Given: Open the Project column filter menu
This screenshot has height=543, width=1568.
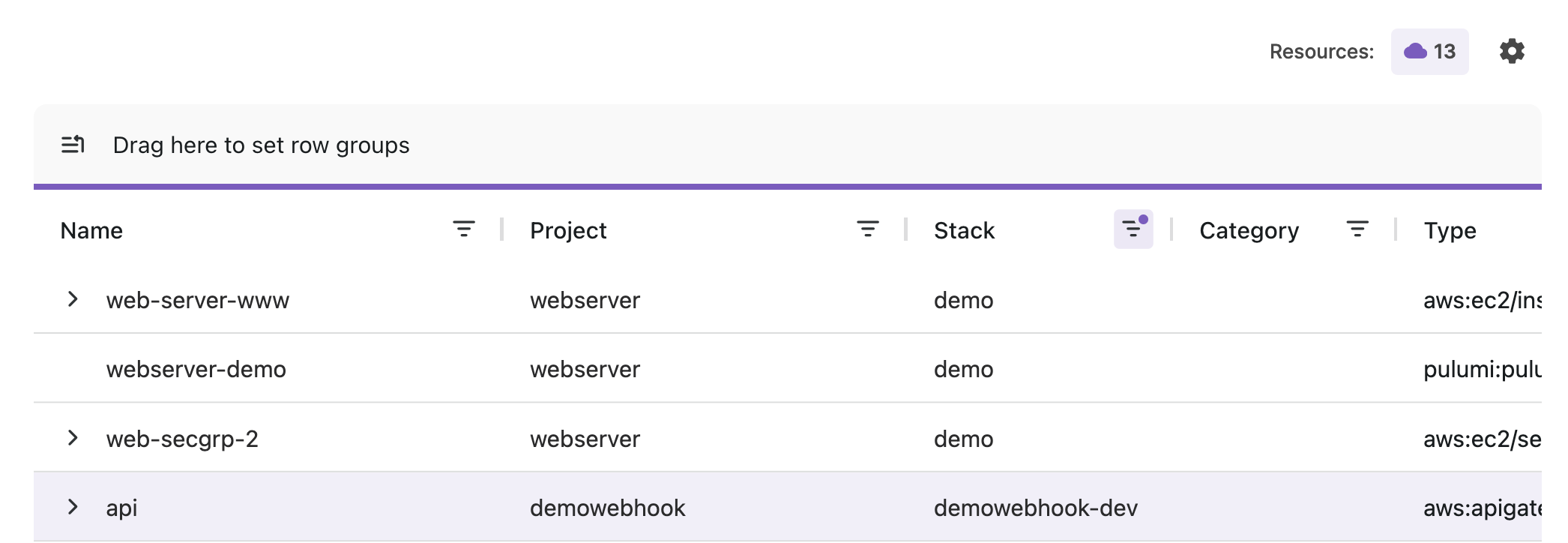Looking at the screenshot, I should click(868, 229).
